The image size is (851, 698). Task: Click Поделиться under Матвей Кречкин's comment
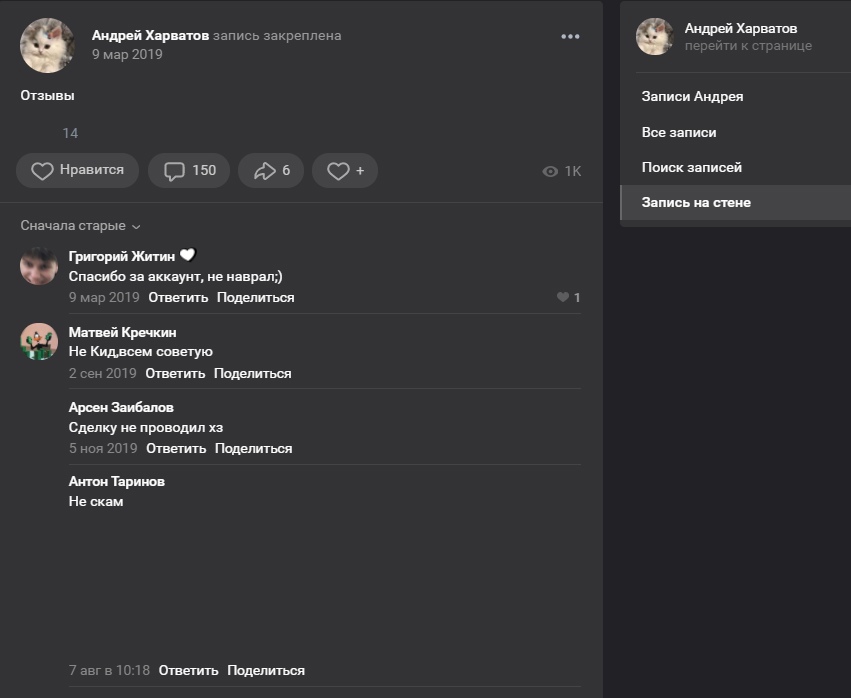(x=252, y=374)
